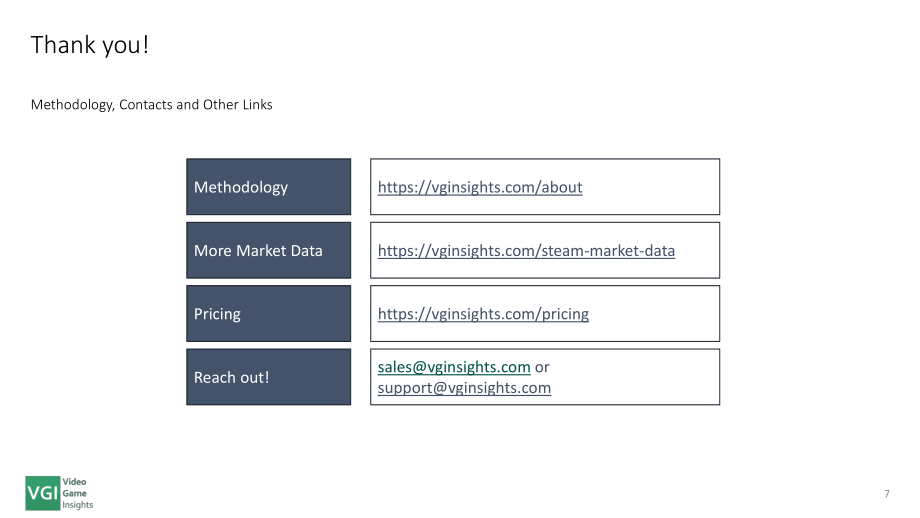Click the Methodology, Contacts and Other Links subtitle

[x=151, y=105]
